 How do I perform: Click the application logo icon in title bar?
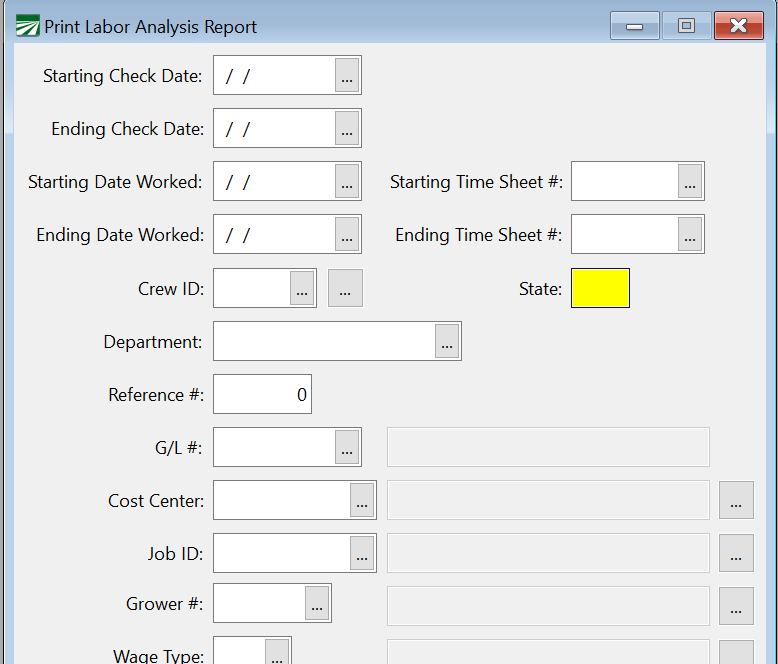(28, 26)
